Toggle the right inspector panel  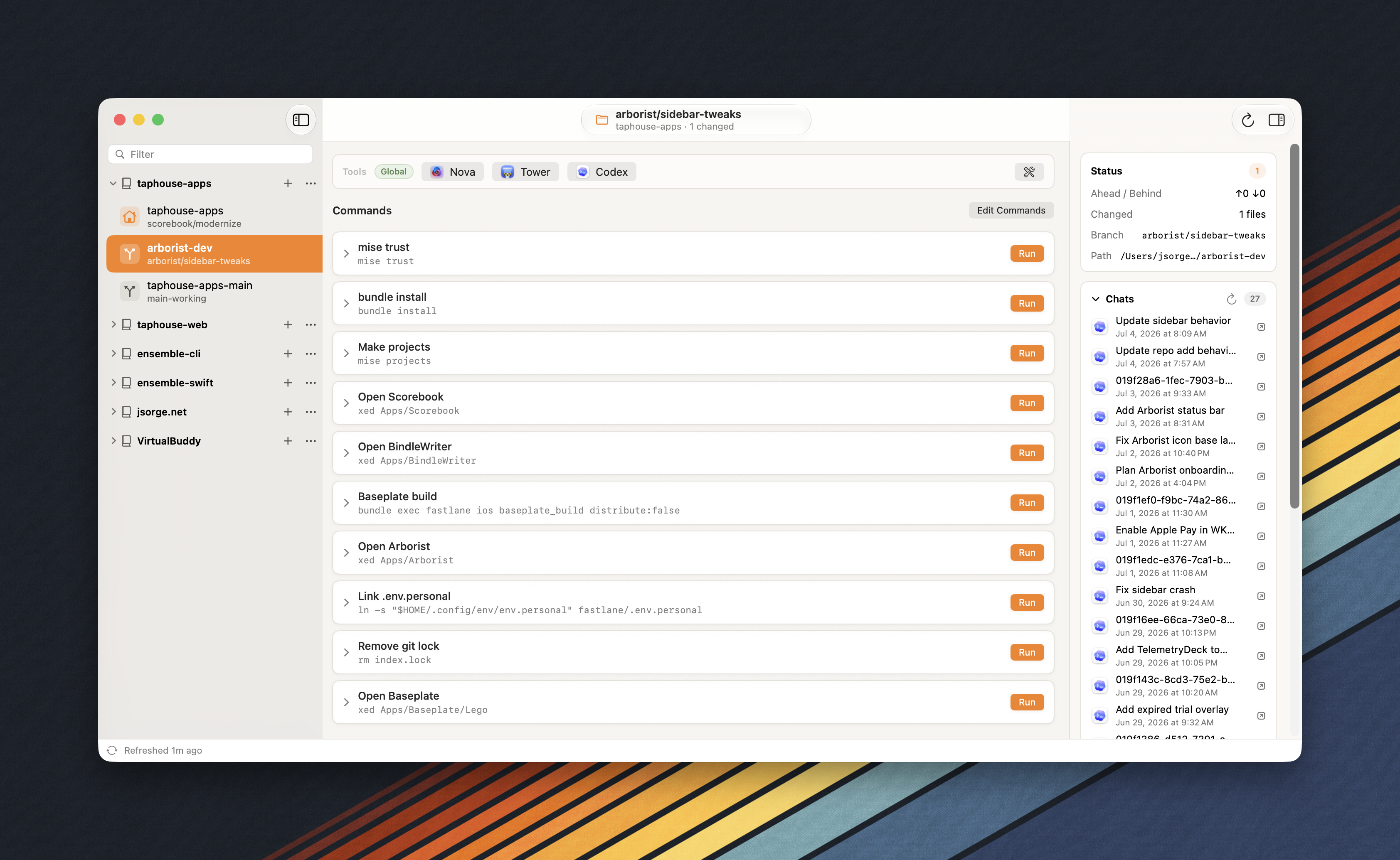point(1276,120)
